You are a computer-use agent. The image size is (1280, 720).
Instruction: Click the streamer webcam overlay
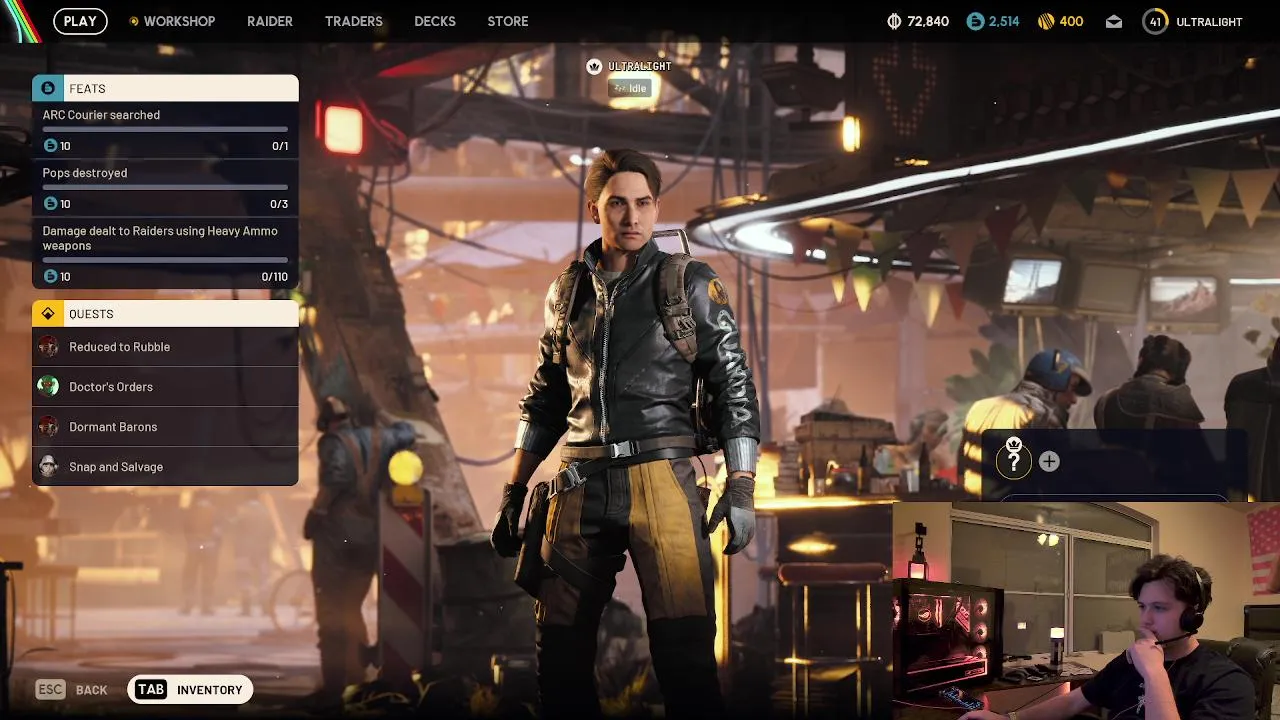point(1086,611)
